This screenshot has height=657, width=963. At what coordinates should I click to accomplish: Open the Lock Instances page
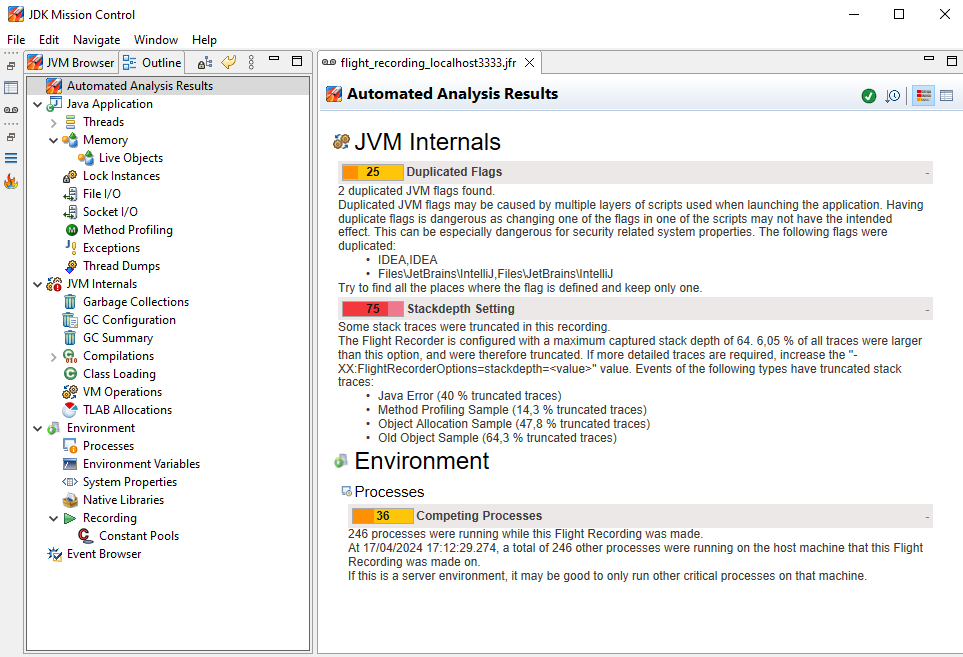(x=121, y=176)
